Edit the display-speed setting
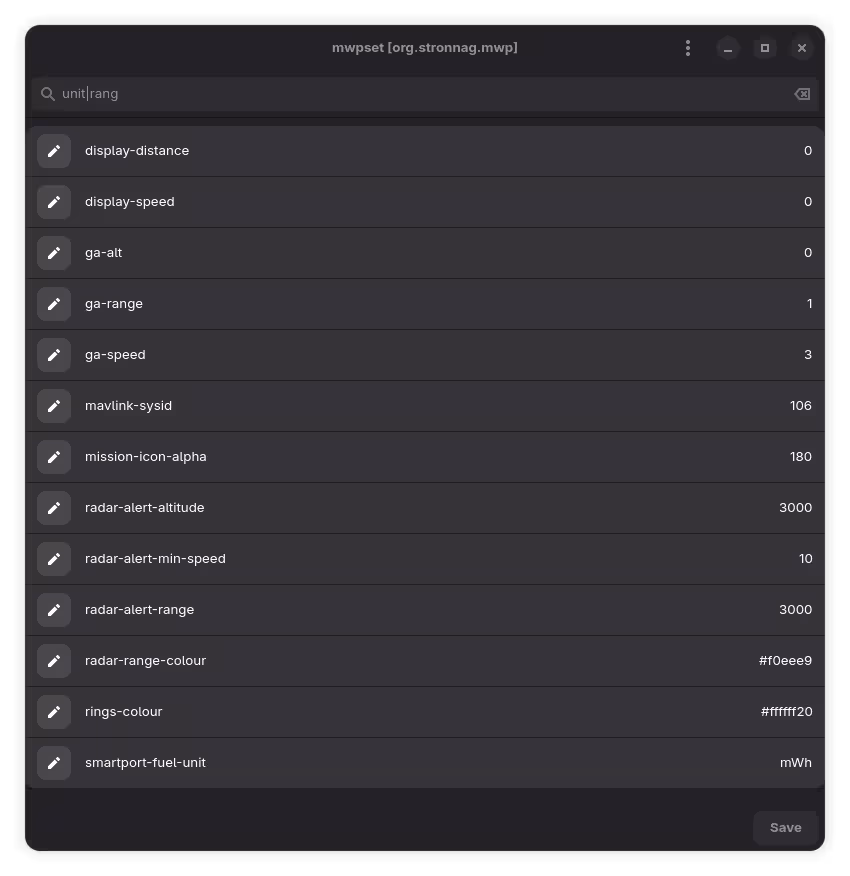Viewport: 850px width, 876px height. [54, 202]
